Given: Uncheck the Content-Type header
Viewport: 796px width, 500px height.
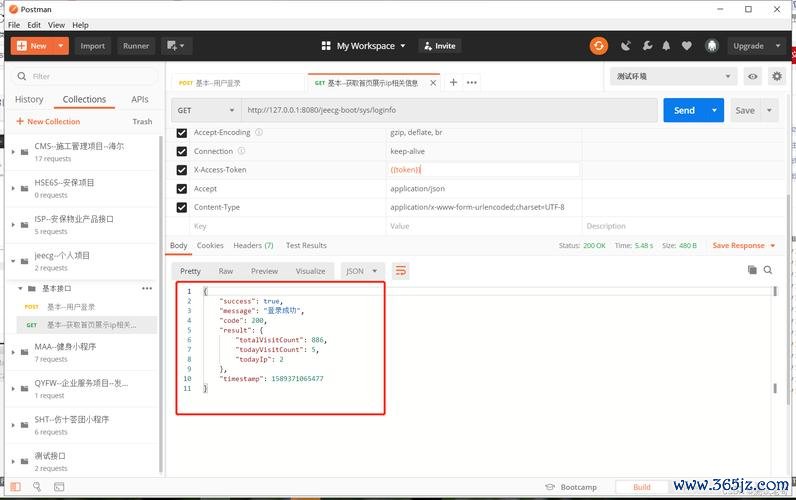Looking at the screenshot, I should pyautogui.click(x=181, y=208).
